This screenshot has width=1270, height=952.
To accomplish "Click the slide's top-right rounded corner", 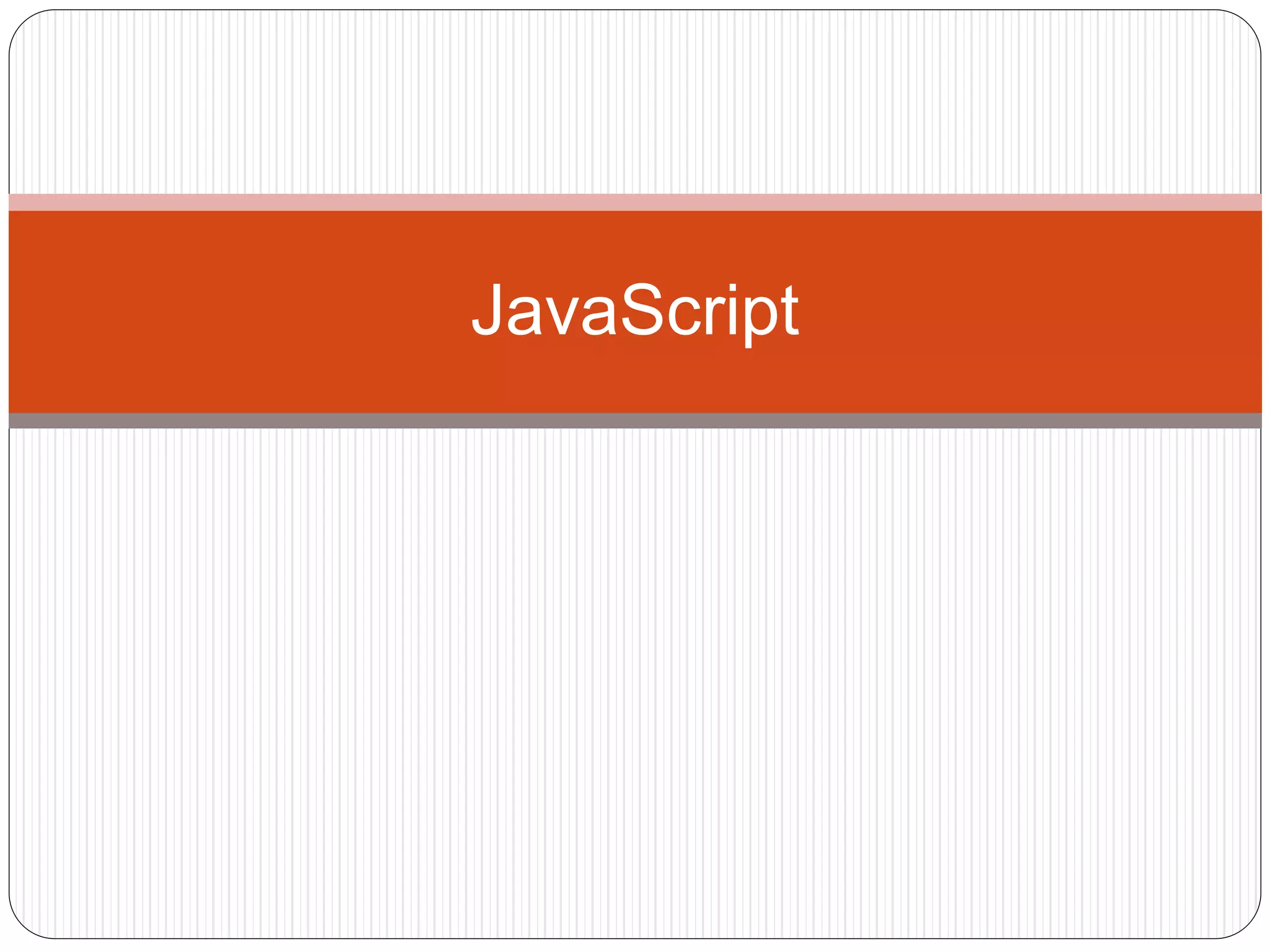I will click(1245, 26).
